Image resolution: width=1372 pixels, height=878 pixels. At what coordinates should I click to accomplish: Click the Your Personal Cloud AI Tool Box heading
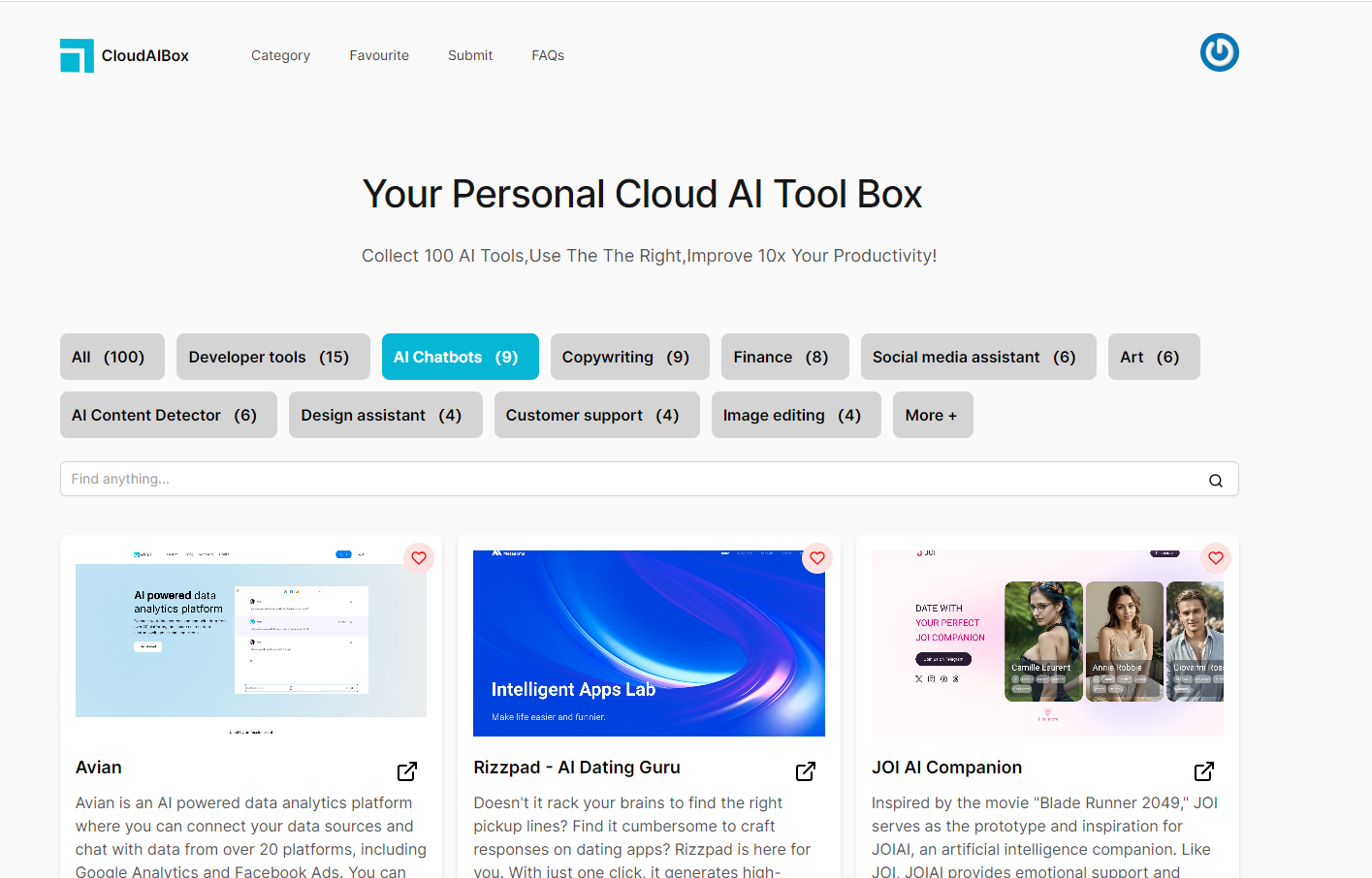pos(642,194)
